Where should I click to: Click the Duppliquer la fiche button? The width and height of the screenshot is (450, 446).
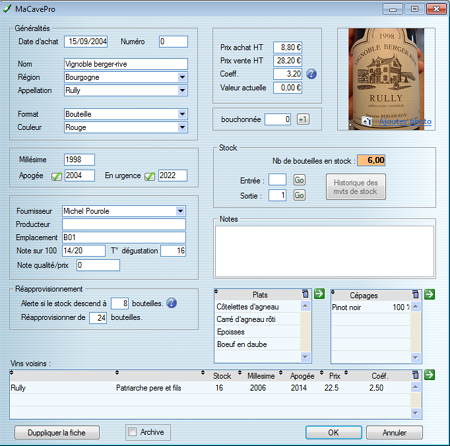57,433
